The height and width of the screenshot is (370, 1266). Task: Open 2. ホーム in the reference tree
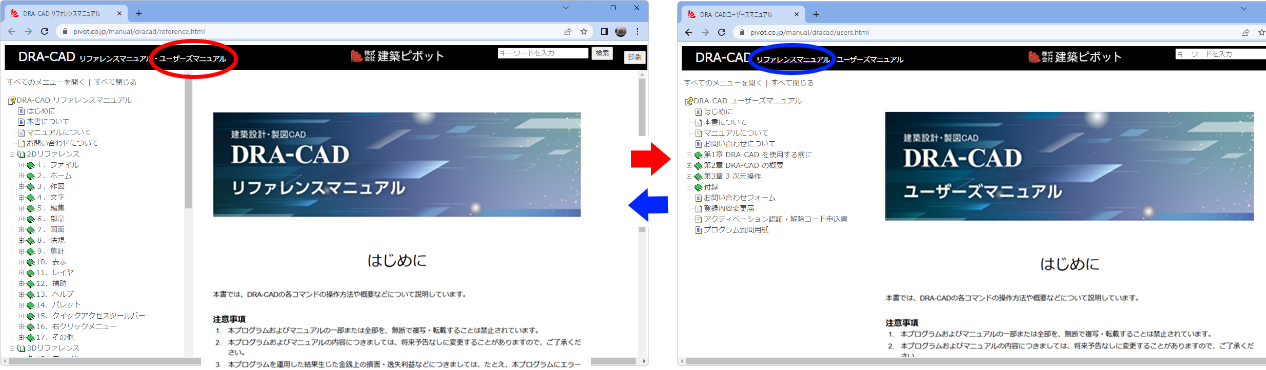pyautogui.click(x=53, y=176)
